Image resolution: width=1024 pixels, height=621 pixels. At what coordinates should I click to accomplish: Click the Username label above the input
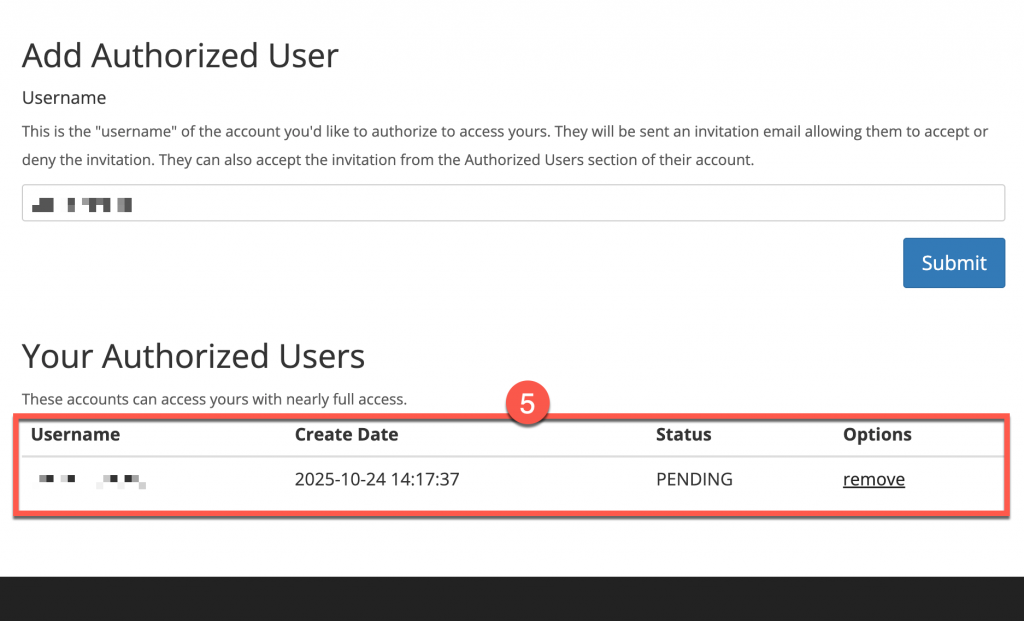point(64,98)
